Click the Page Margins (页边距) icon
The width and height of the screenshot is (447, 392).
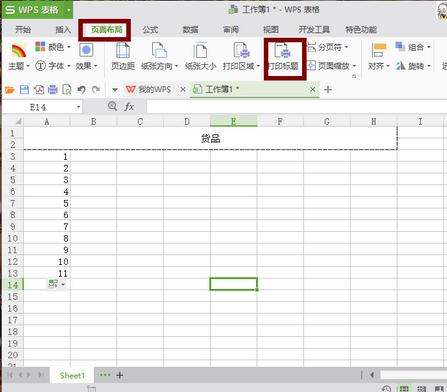tap(123, 57)
